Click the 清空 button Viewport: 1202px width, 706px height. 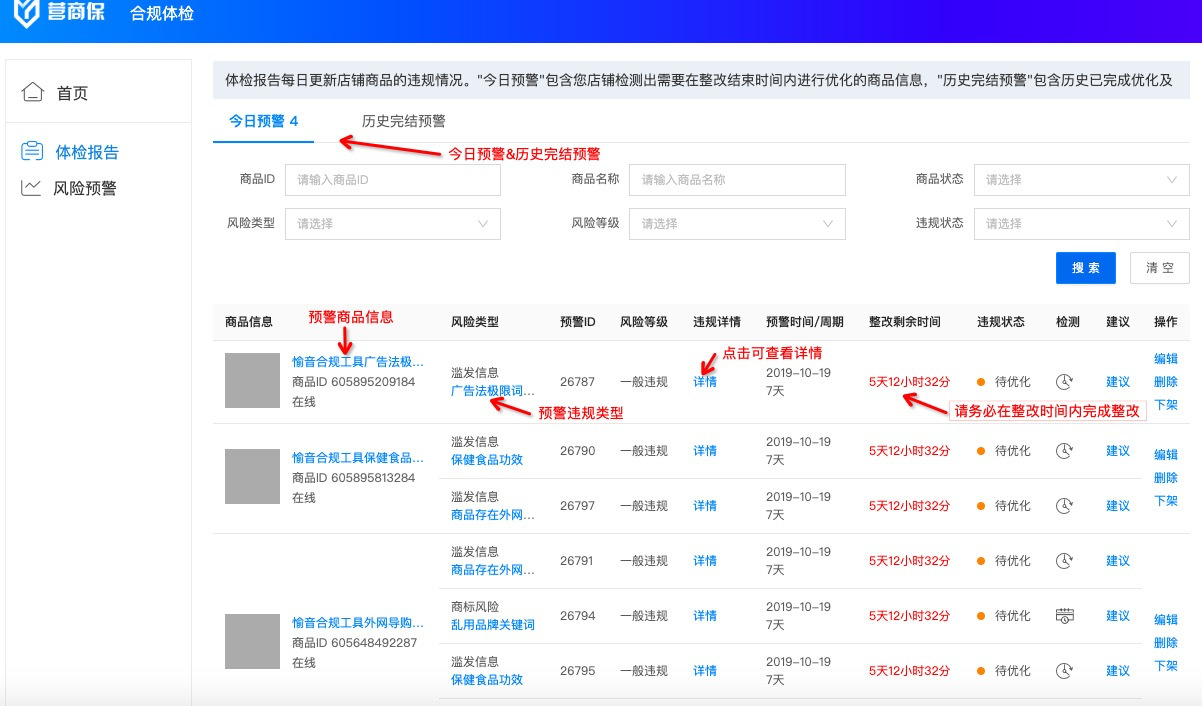point(1159,268)
